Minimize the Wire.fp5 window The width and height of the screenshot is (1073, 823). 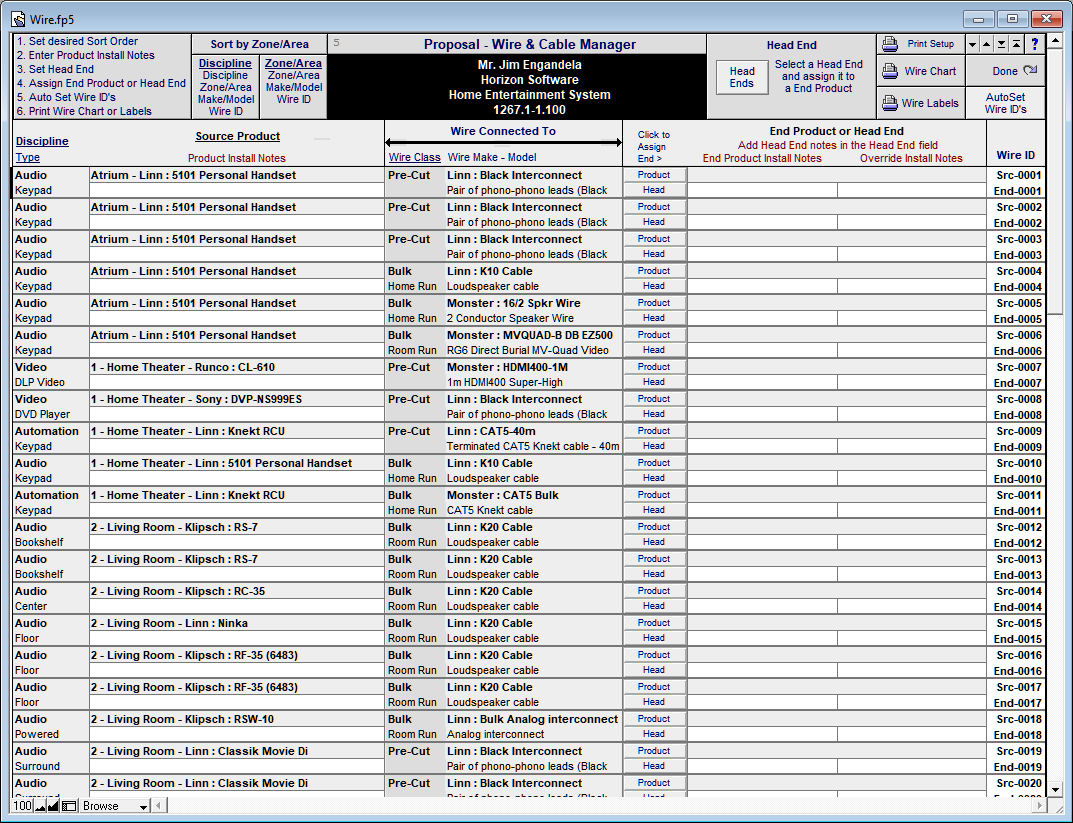[x=979, y=19]
